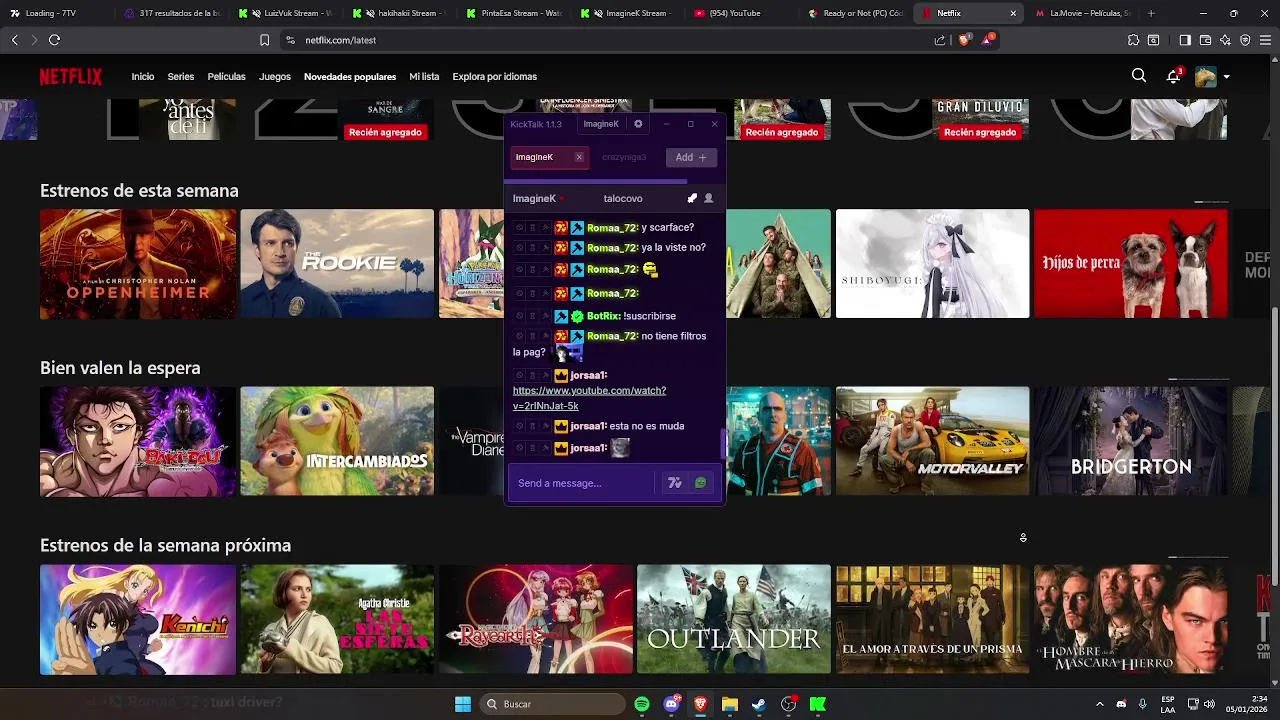Click BotRix username in chat
This screenshot has height=720, width=1280.
click(x=603, y=316)
